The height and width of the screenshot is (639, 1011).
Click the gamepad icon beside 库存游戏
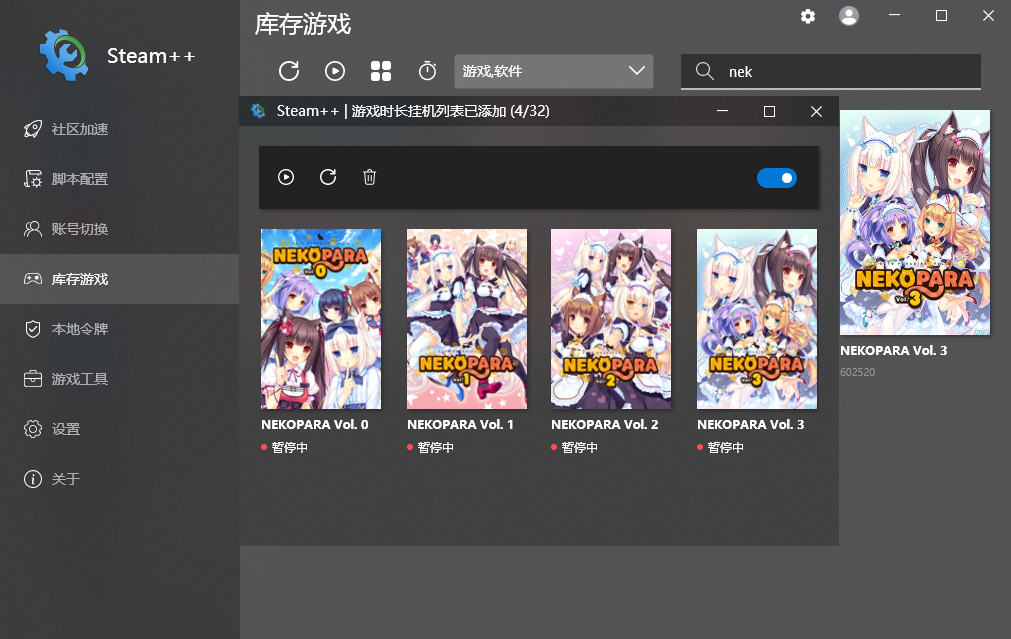(x=33, y=279)
